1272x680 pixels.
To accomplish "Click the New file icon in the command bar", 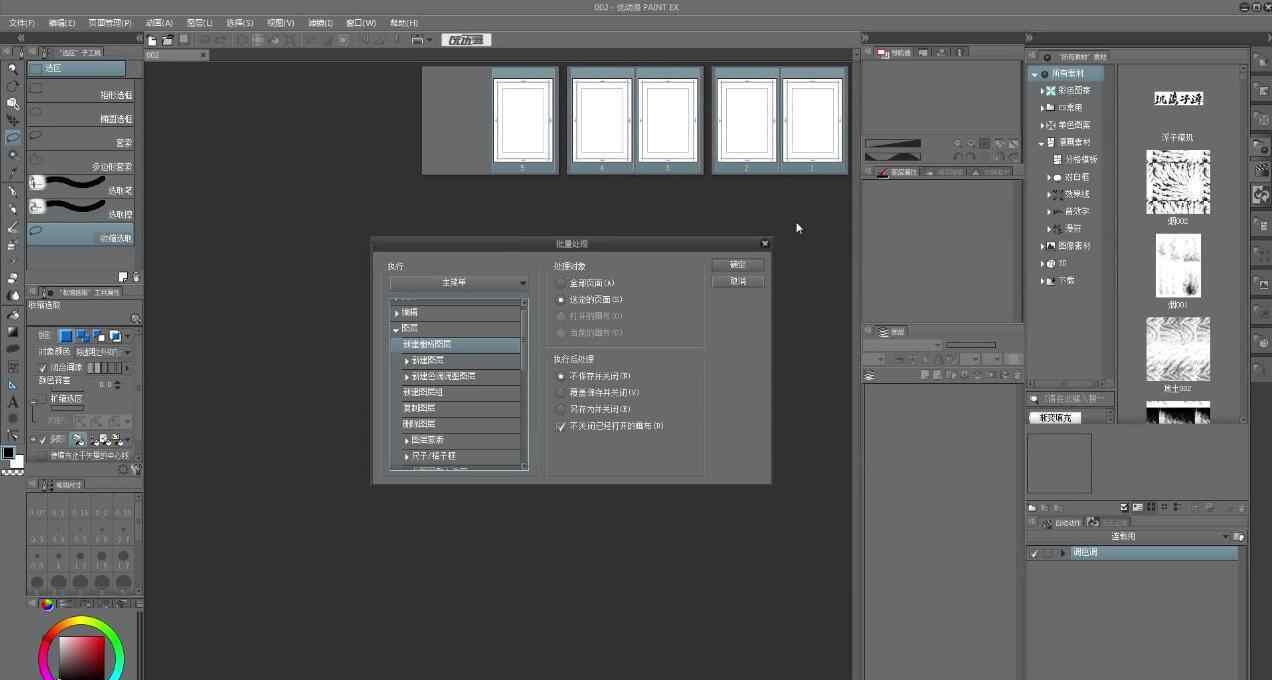I will coord(152,40).
